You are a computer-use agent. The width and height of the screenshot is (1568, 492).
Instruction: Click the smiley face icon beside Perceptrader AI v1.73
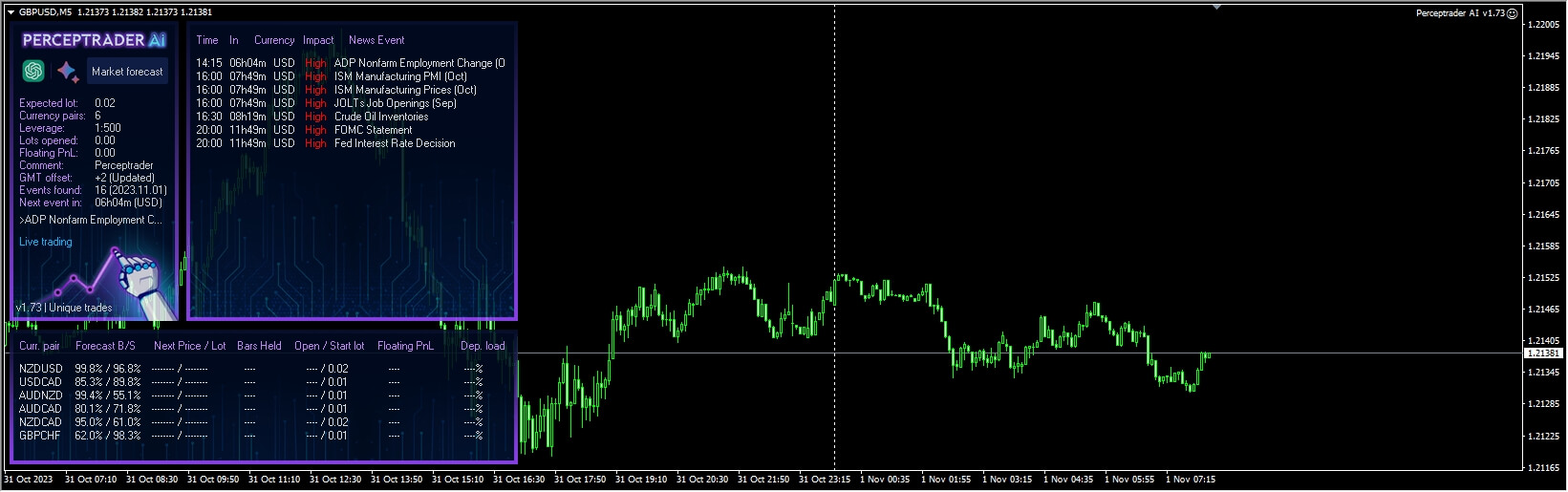[1512, 13]
